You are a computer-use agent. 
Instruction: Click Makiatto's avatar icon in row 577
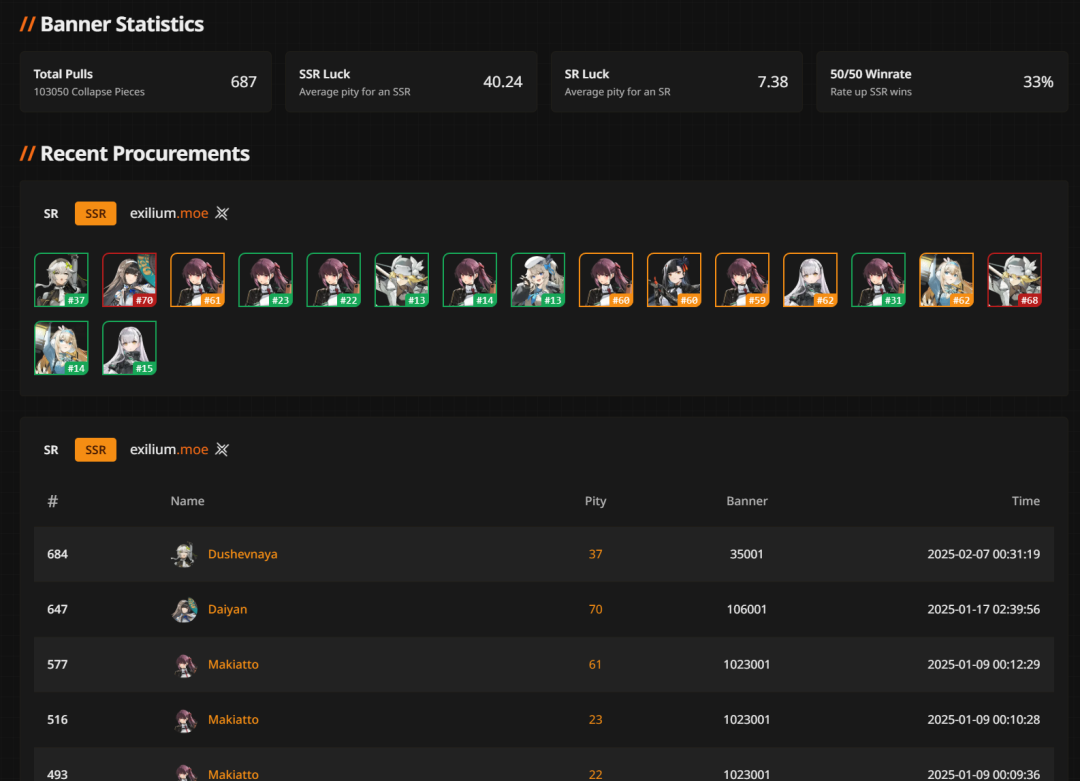(184, 665)
